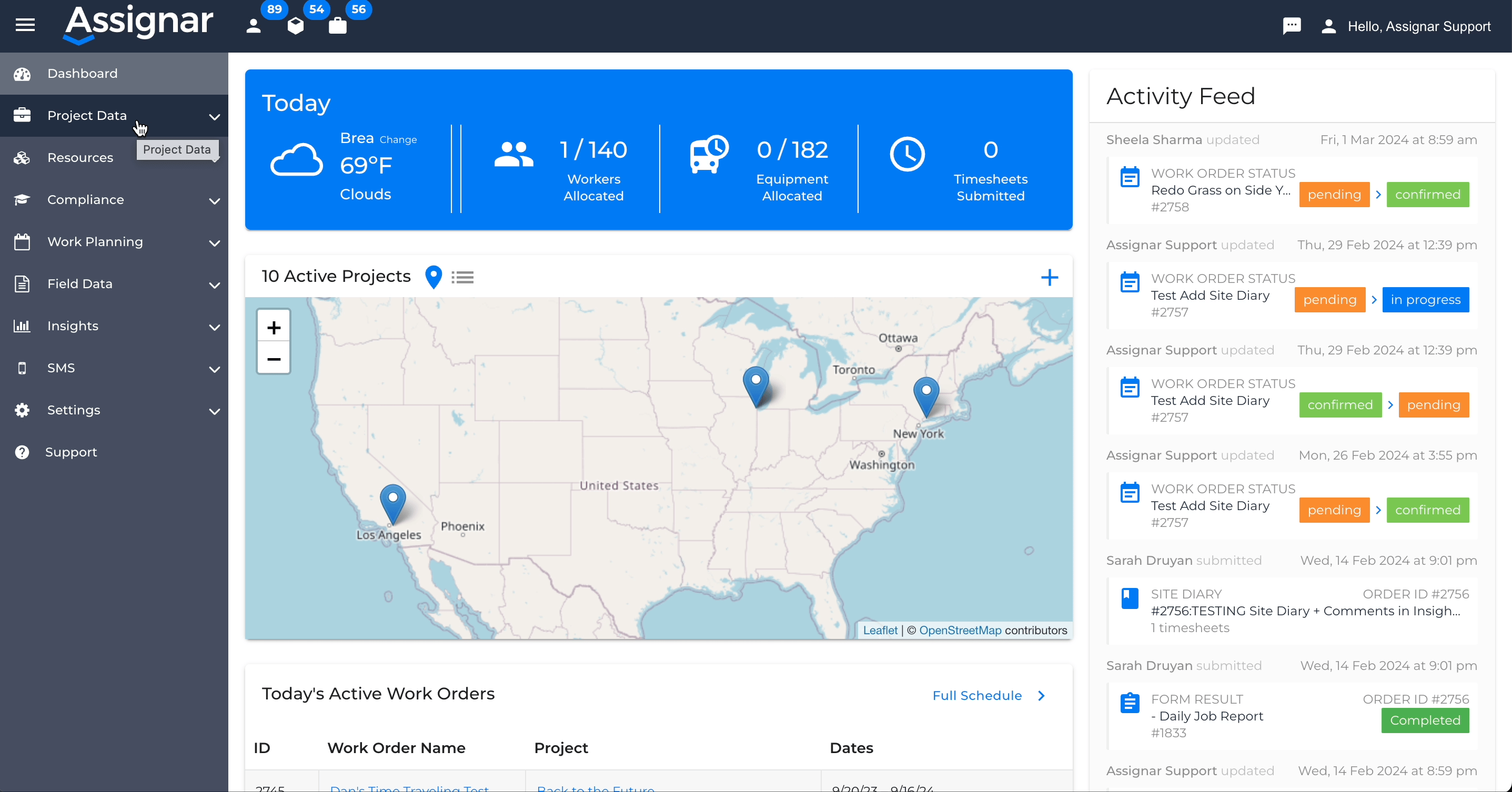Open Compliance menu item
The width and height of the screenshot is (1512, 792).
(114, 200)
